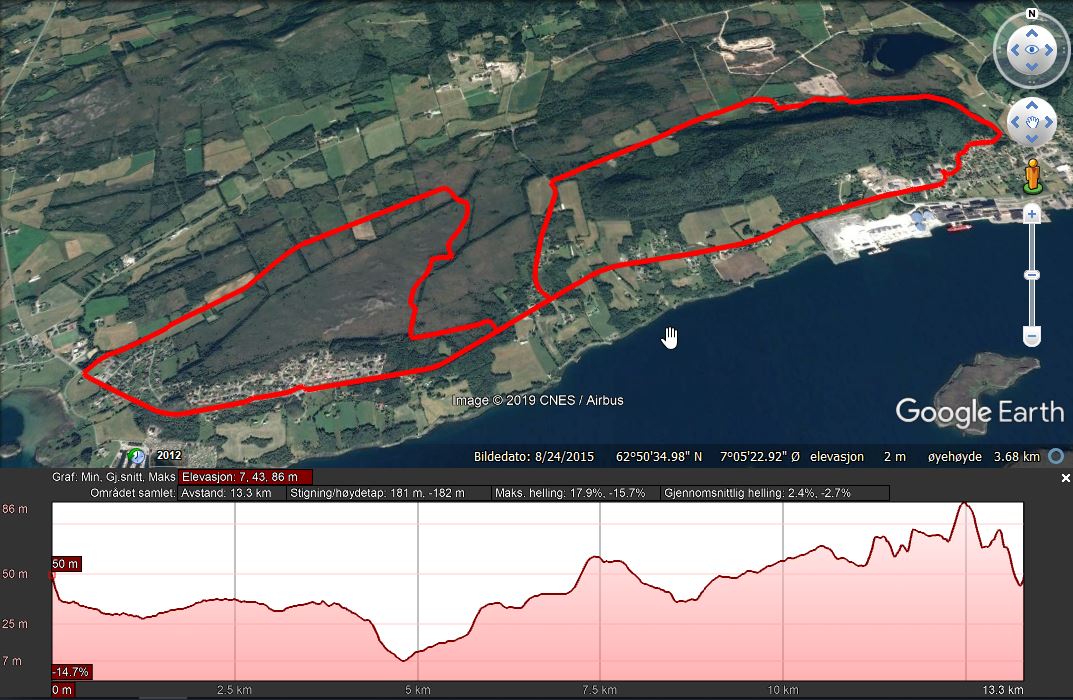Click the 'Gjennomsnittlig helling: 2.4%, -2.7%' value

[775, 493]
